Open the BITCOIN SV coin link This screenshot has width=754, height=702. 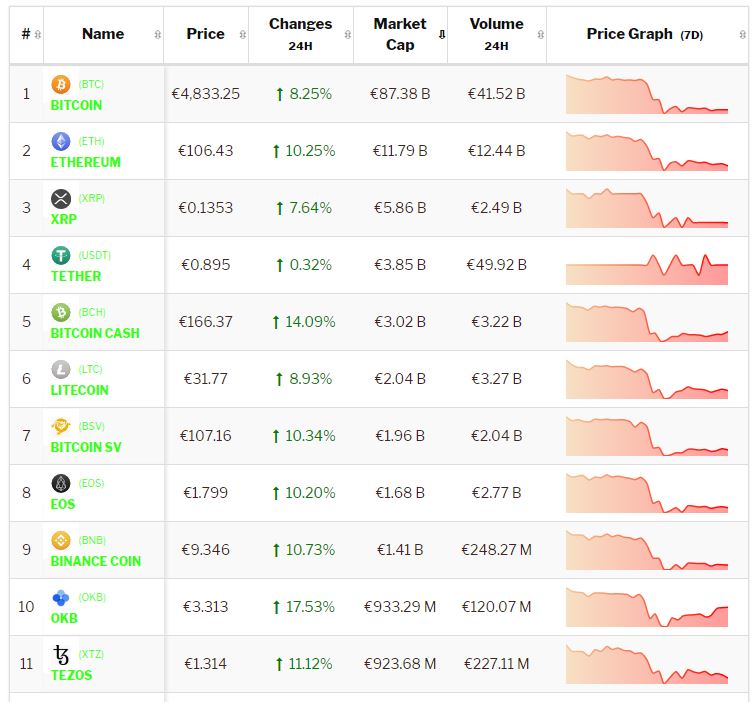85,447
